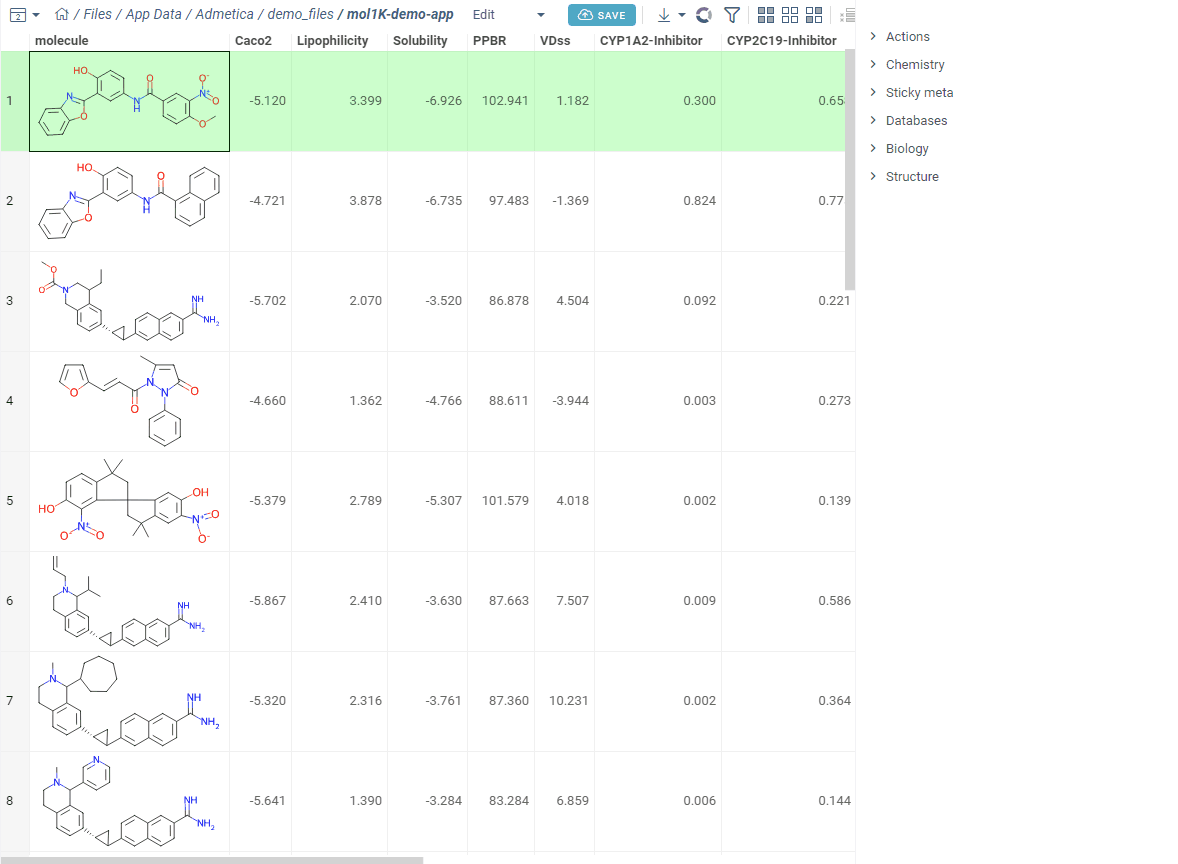Select the third grid layout icon
This screenshot has width=1178, height=864.
(x=814, y=15)
